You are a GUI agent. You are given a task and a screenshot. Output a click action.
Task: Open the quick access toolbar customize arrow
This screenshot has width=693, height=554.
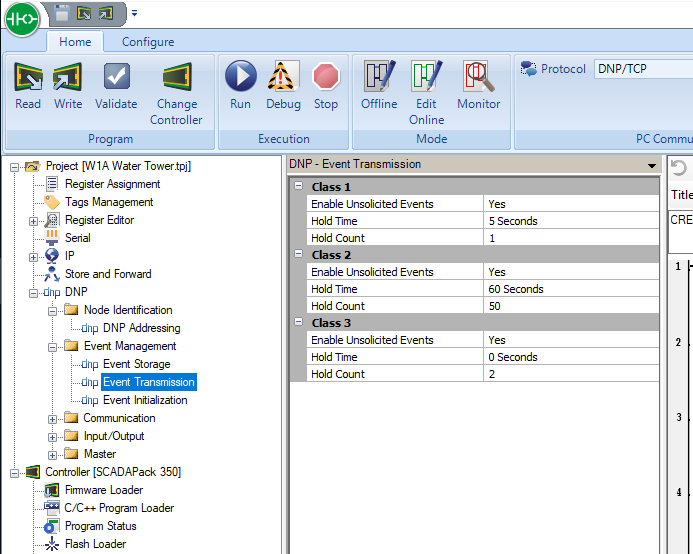point(134,14)
